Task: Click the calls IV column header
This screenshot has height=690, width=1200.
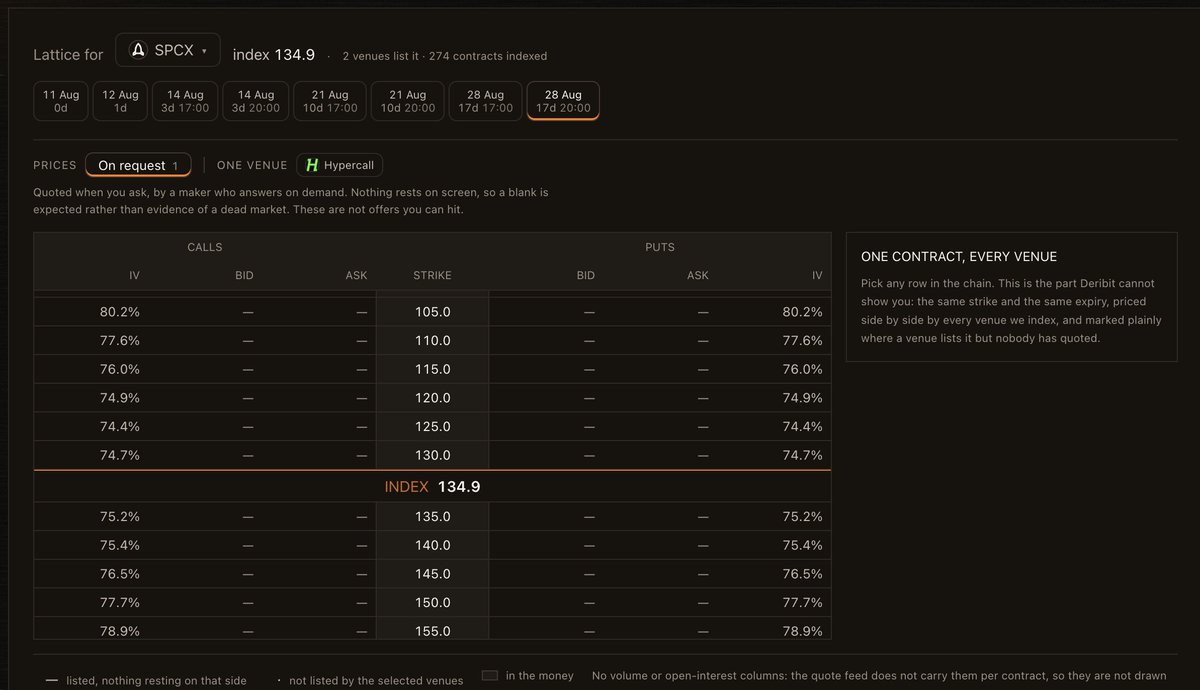Action: (134, 275)
